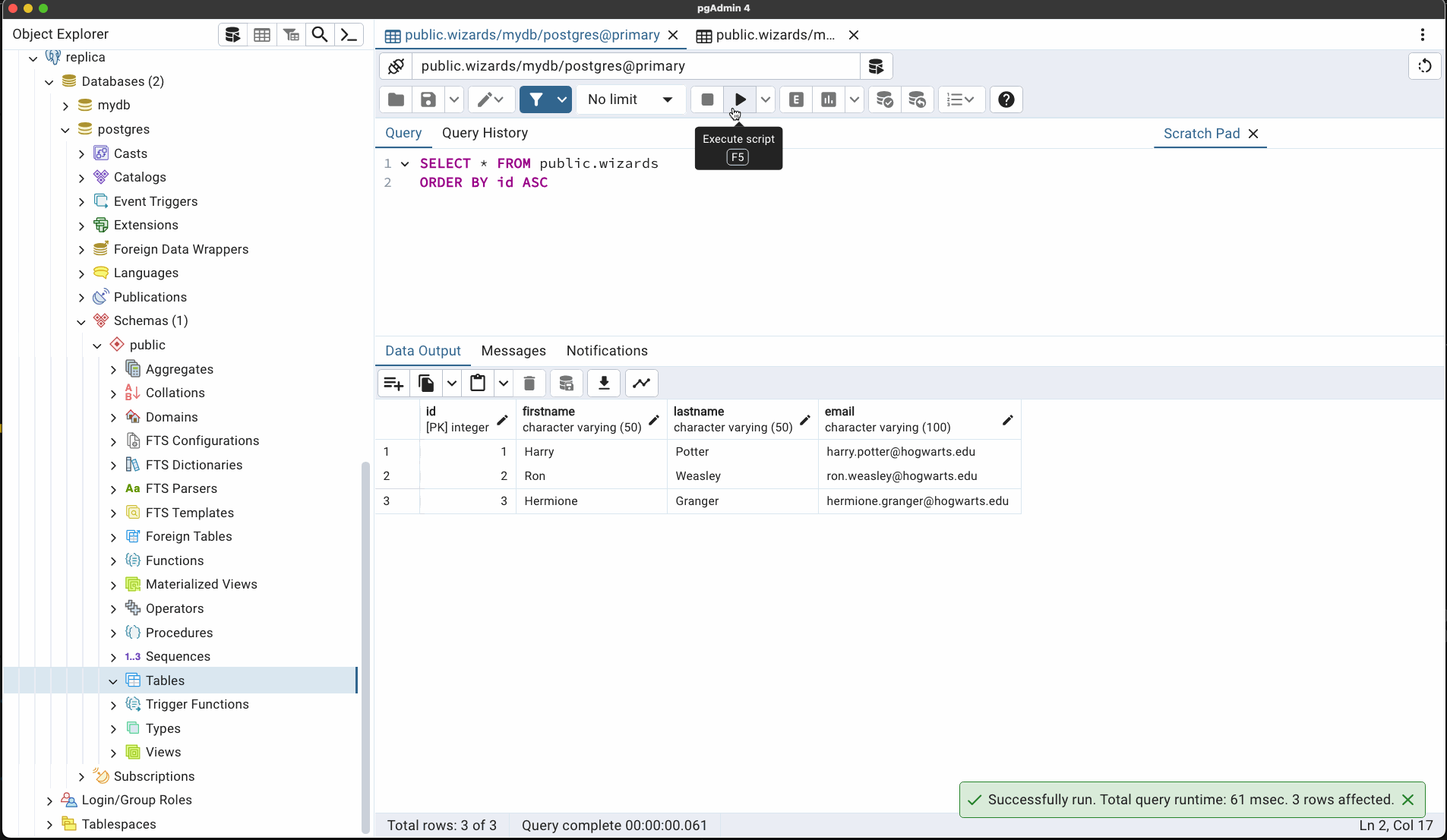Image resolution: width=1447 pixels, height=840 pixels.
Task: Select the Scratch Pad tab
Action: (1202, 134)
